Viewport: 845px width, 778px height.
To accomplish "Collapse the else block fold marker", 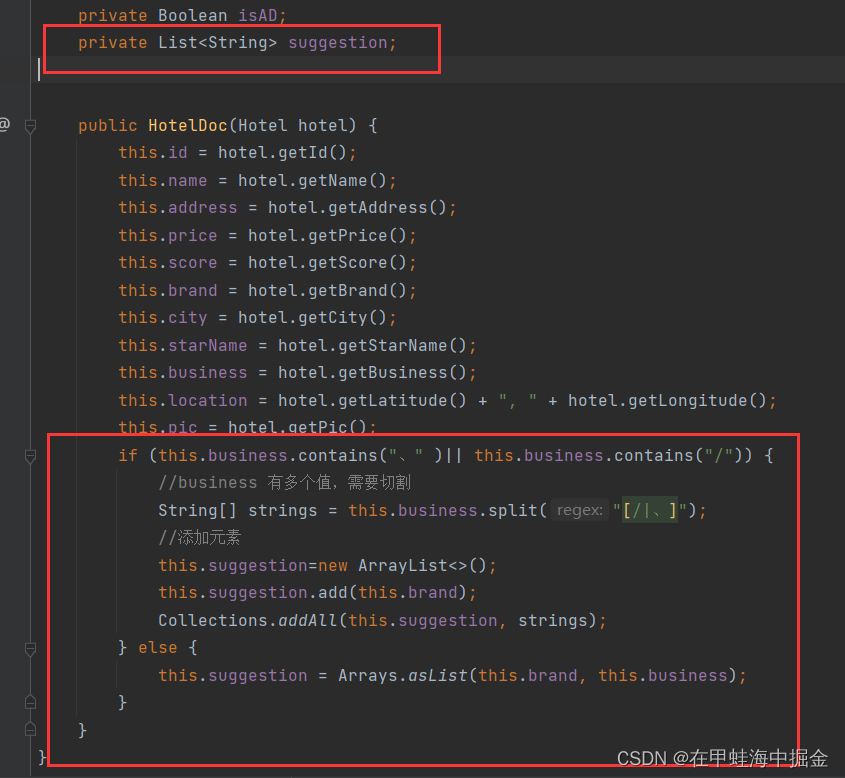I will (30, 649).
